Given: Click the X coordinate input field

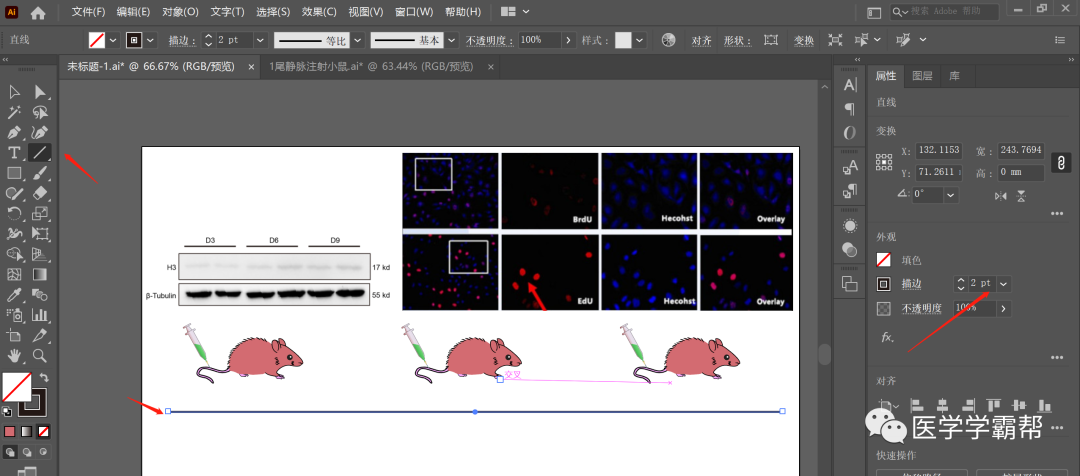Looking at the screenshot, I should 937,150.
